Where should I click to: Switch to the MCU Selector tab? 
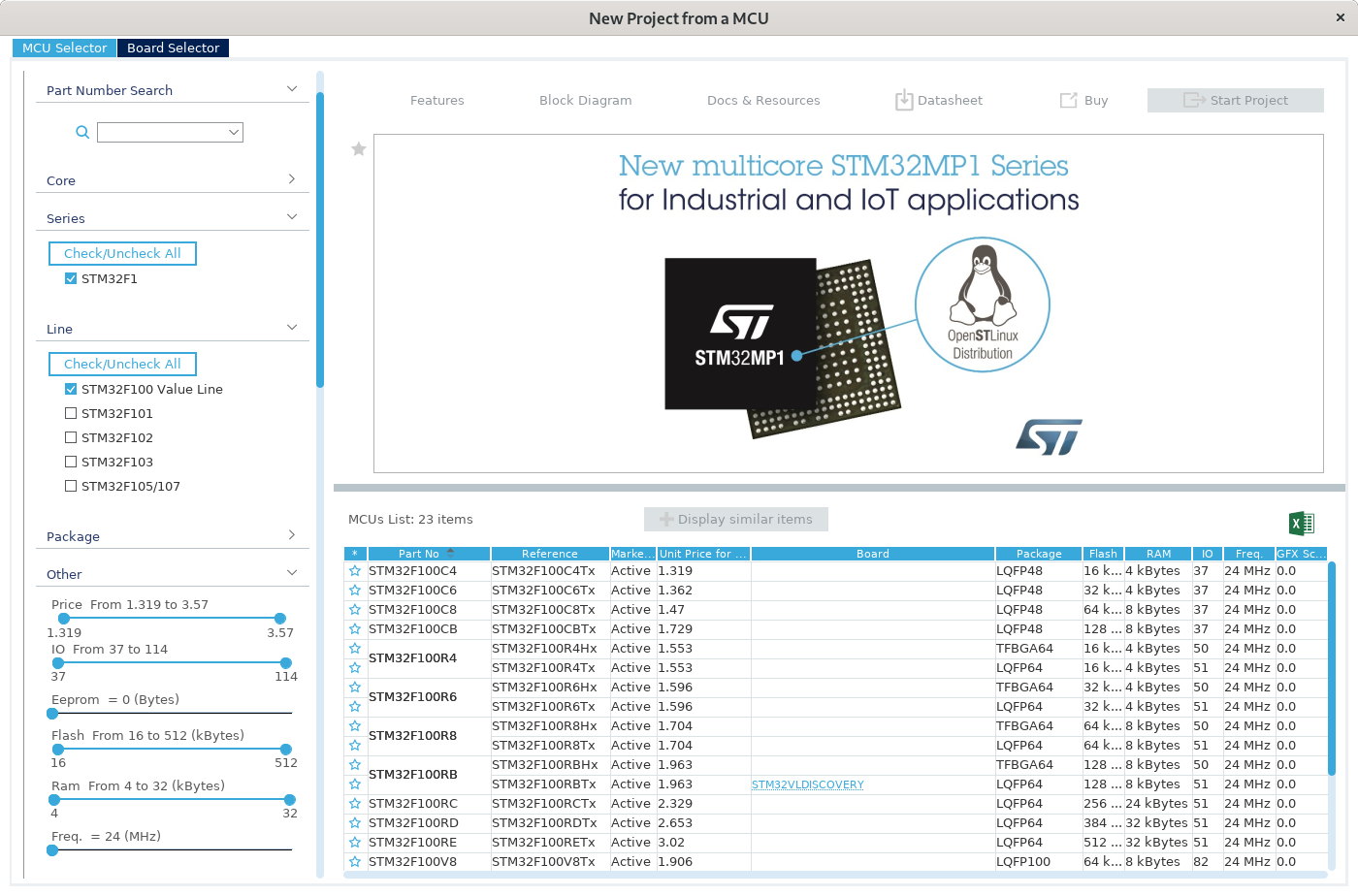64,48
